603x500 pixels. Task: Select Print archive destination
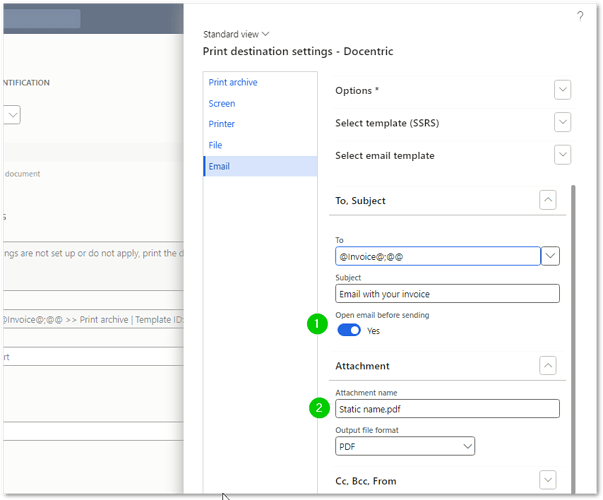pos(233,82)
